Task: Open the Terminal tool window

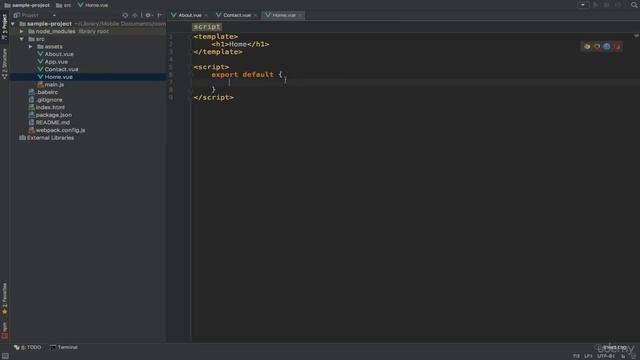Action: point(64,347)
